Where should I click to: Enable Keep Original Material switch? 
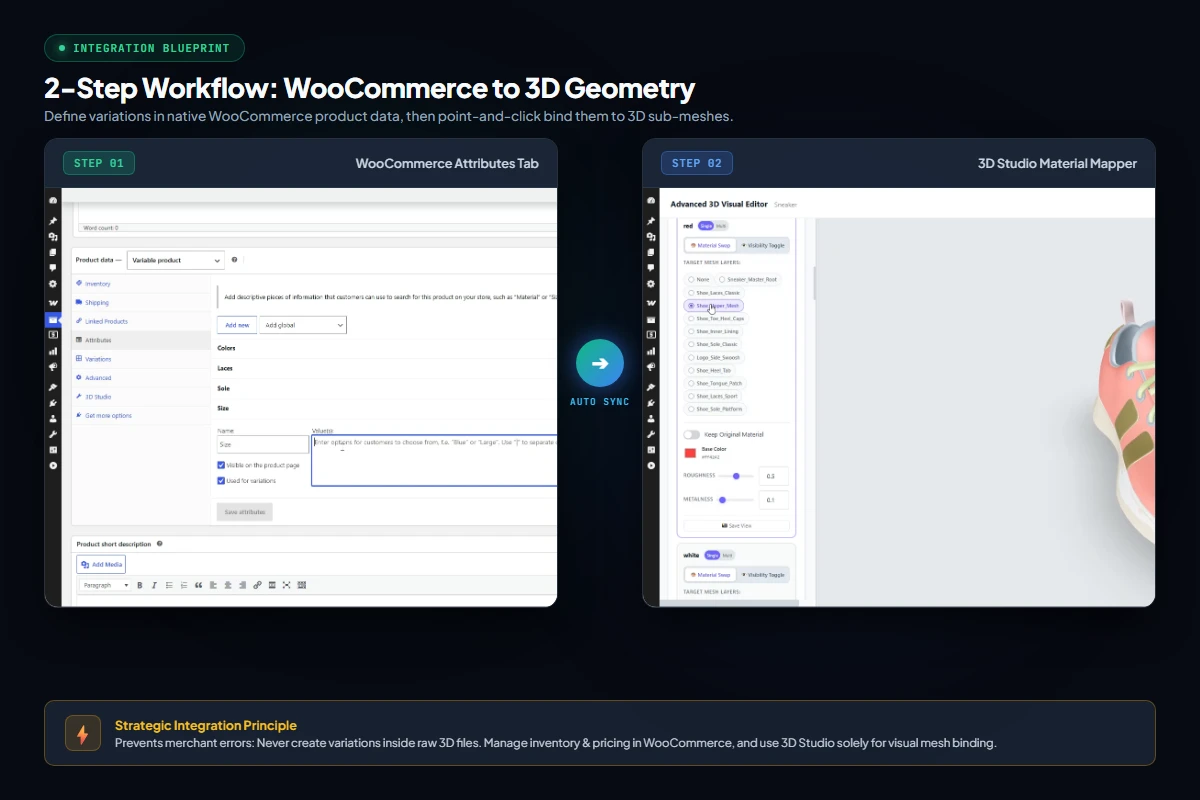tap(691, 435)
